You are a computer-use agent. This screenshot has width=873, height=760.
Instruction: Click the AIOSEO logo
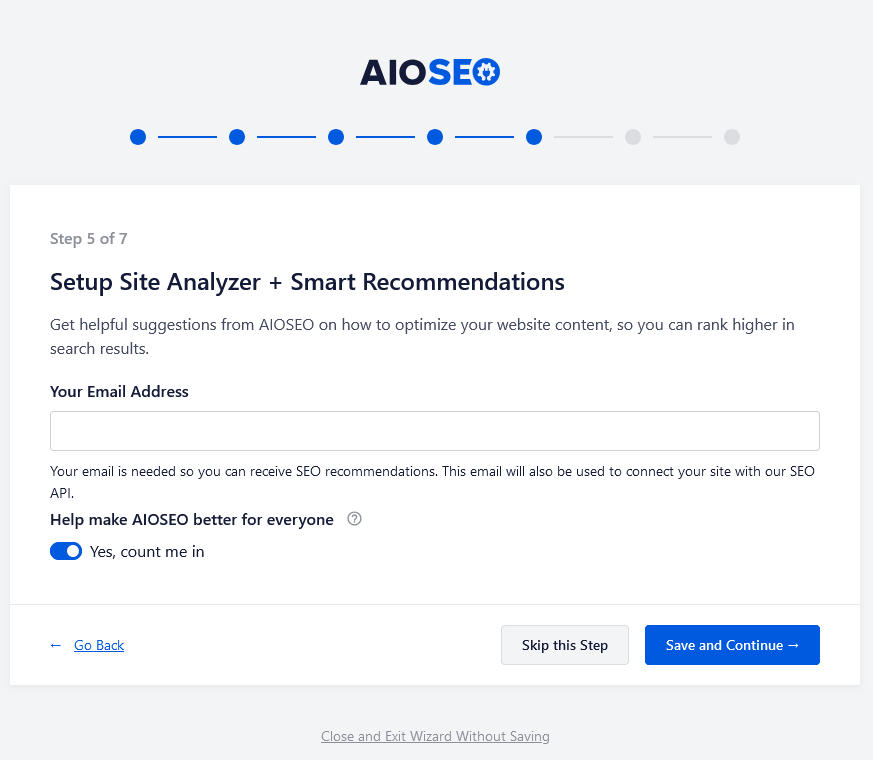pos(430,72)
